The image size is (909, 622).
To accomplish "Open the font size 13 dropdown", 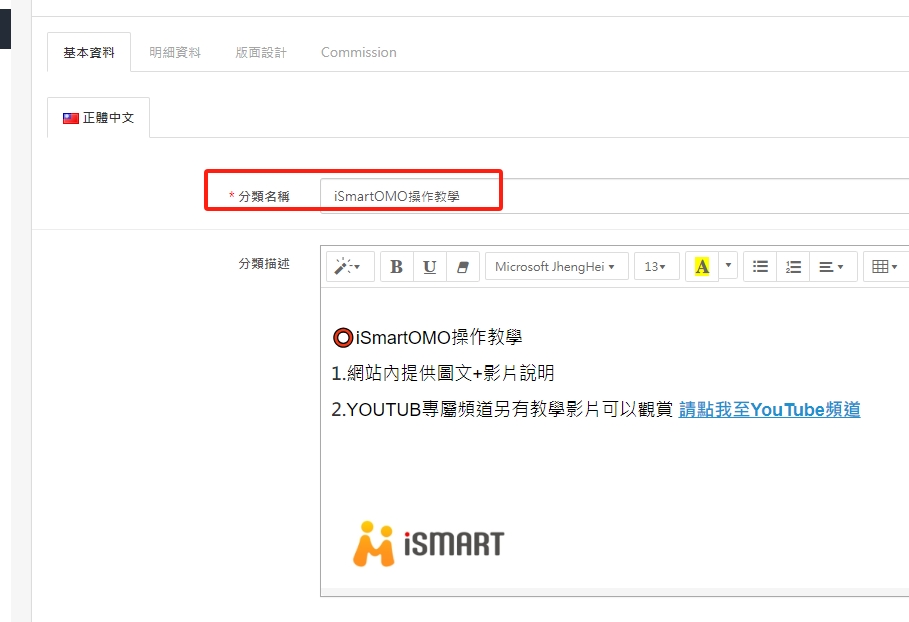I will (656, 267).
